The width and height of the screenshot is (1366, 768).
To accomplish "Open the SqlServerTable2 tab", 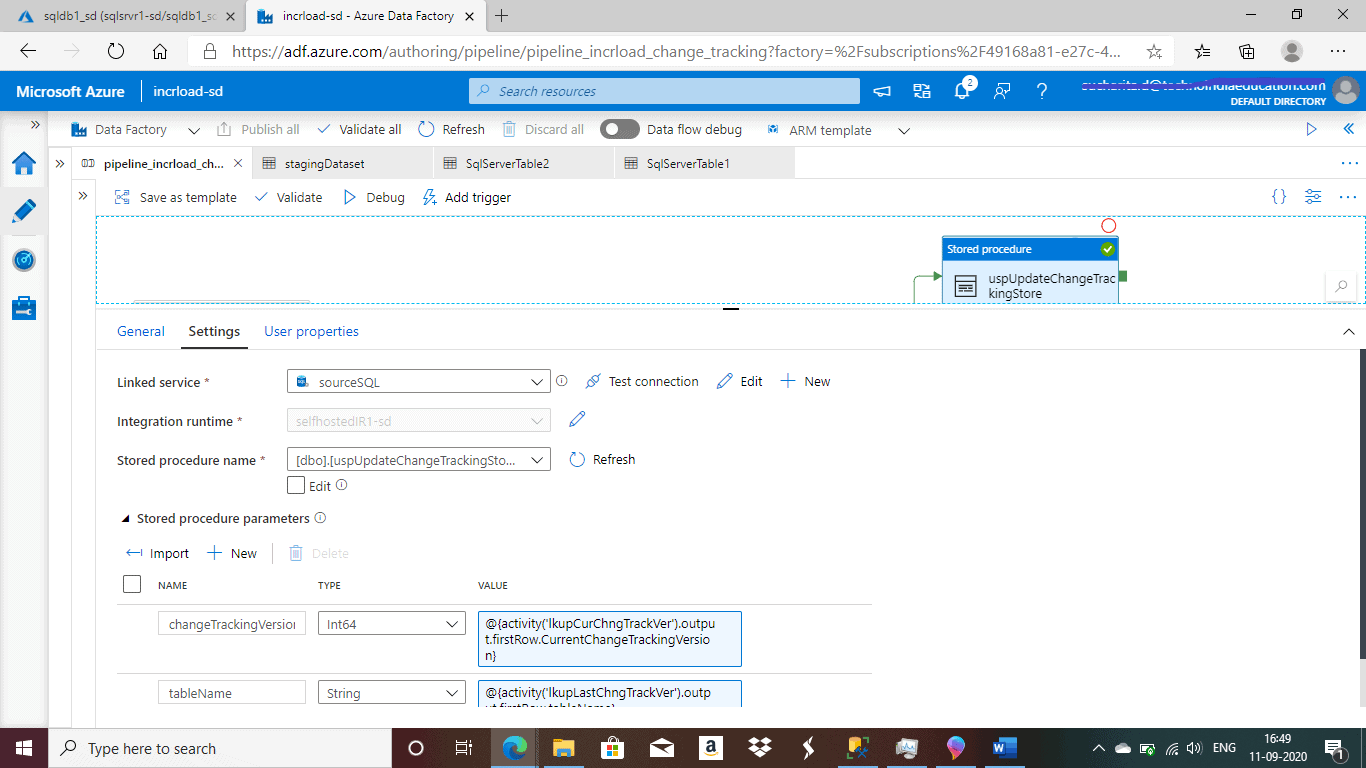I will [x=524, y=163].
